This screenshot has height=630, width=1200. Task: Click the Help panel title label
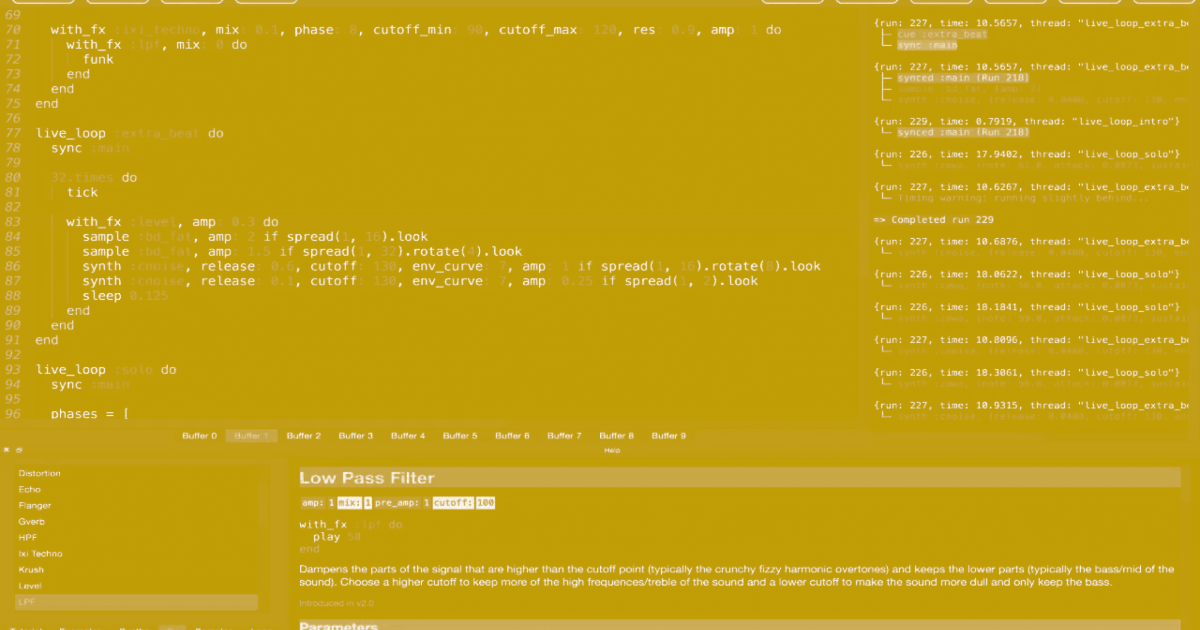pos(612,451)
